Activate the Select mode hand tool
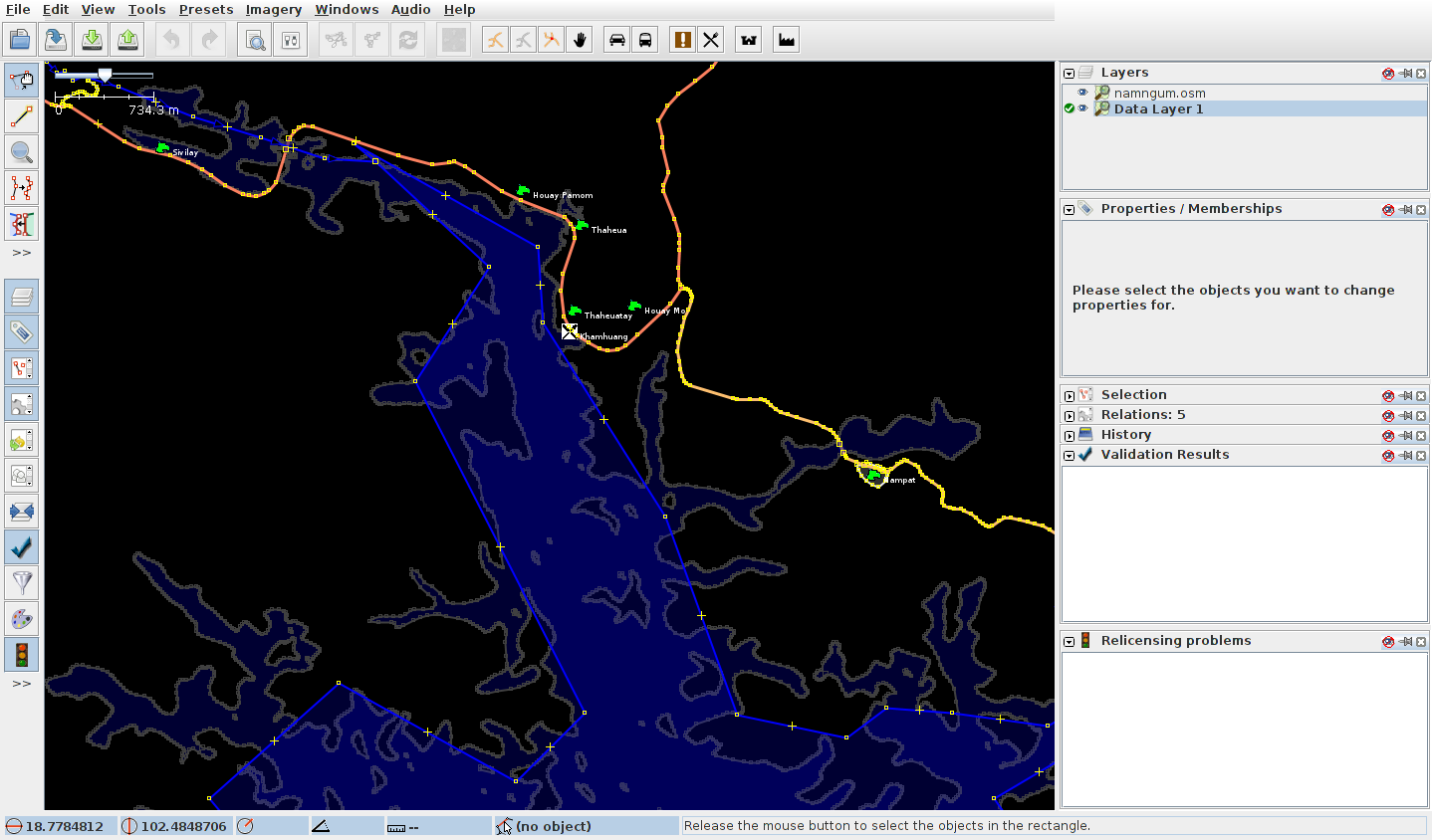The width and height of the screenshot is (1432, 840). point(22,81)
